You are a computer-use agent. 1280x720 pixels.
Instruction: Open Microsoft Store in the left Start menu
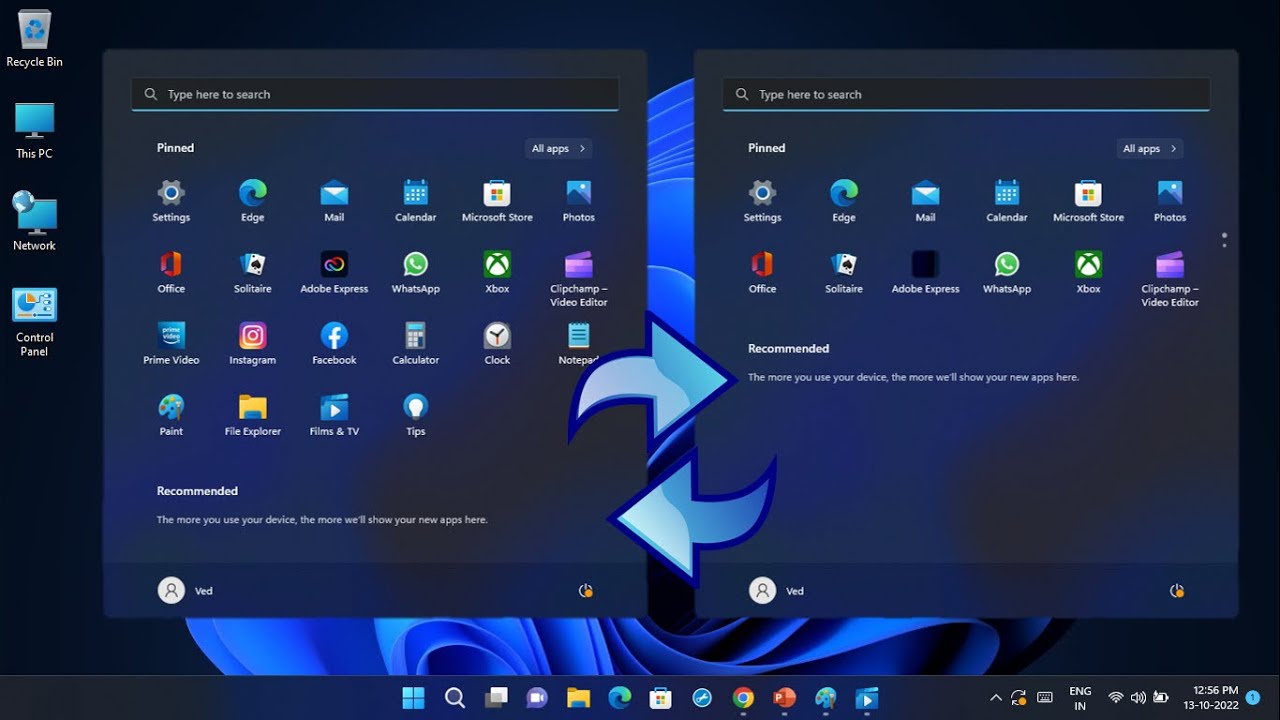point(497,200)
